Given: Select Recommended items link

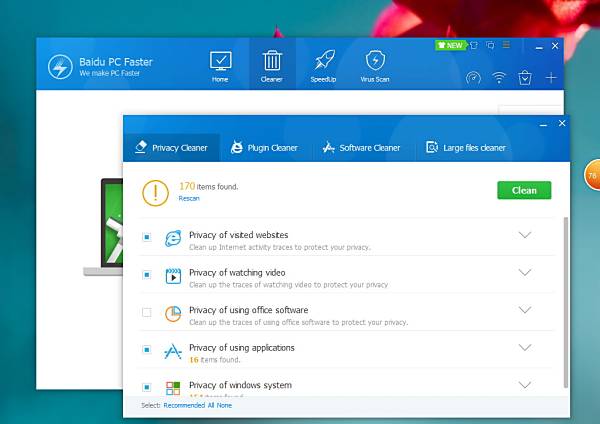Looking at the screenshot, I should 184,405.
